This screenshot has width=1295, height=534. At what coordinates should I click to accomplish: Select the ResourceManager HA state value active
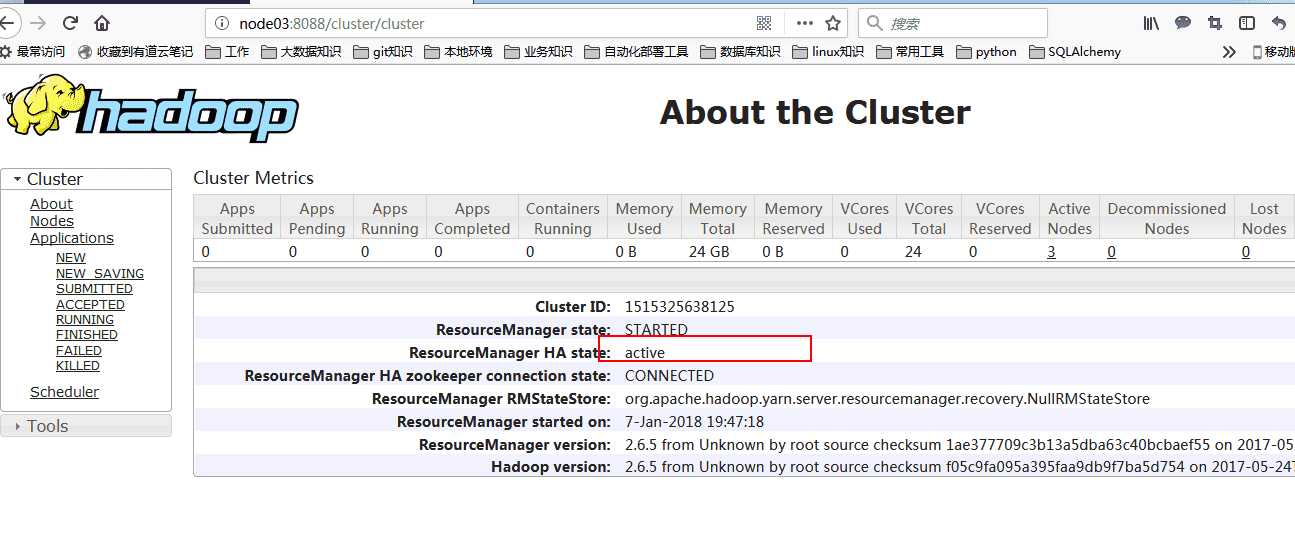[x=645, y=353]
